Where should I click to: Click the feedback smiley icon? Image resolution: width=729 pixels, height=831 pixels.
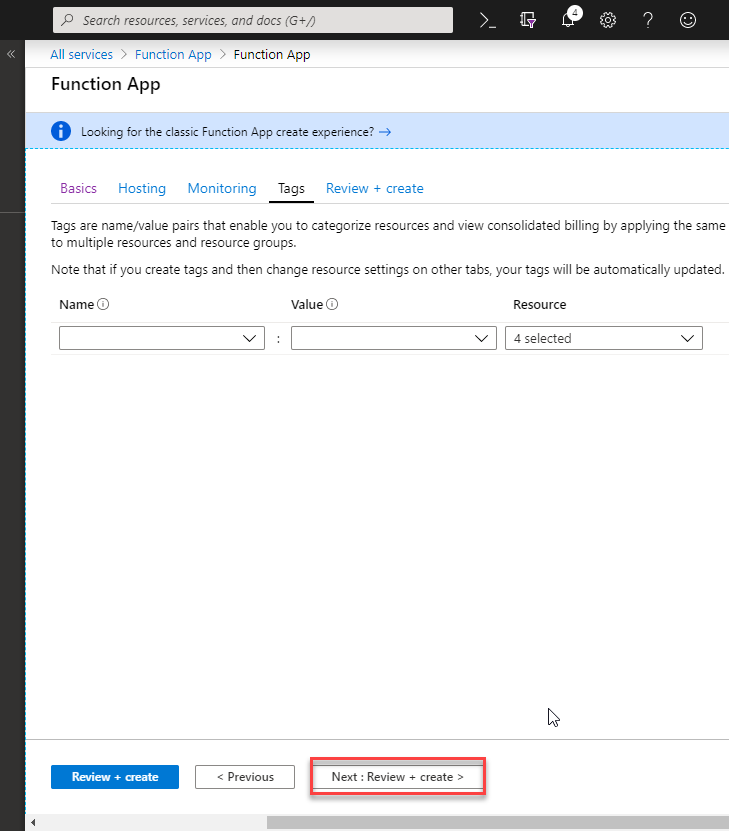tap(687, 20)
